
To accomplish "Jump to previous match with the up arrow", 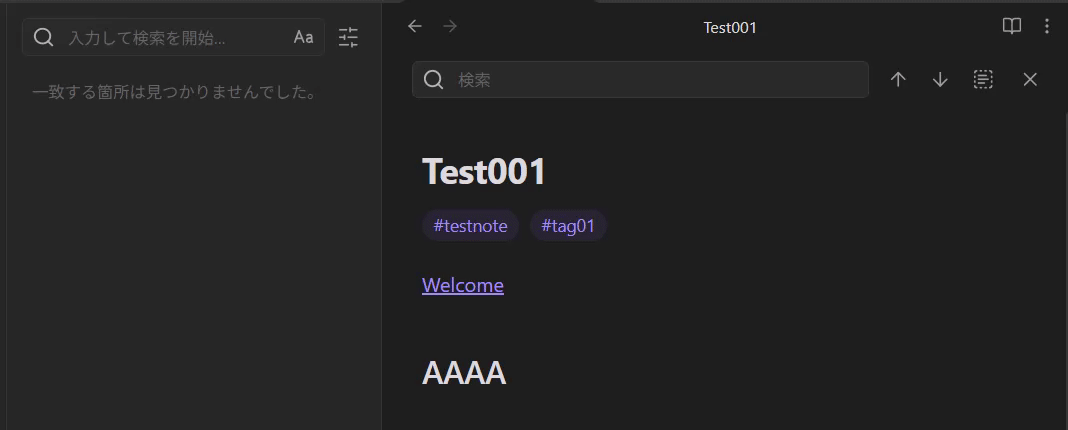I will click(x=898, y=80).
